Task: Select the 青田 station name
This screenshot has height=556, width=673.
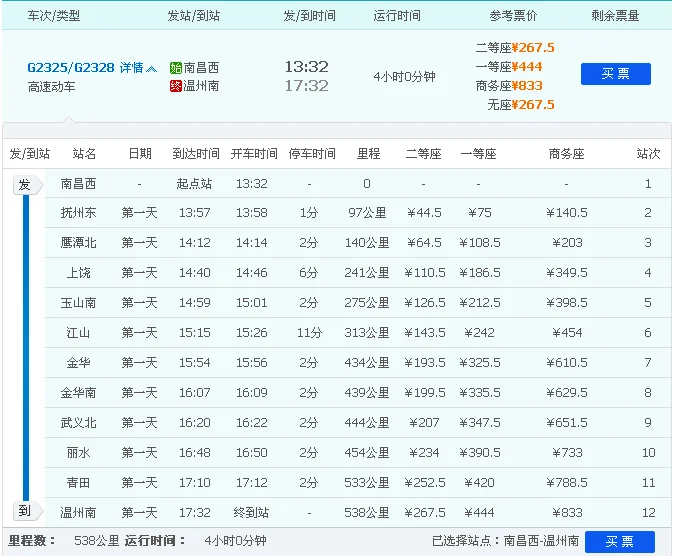Action: (x=78, y=483)
